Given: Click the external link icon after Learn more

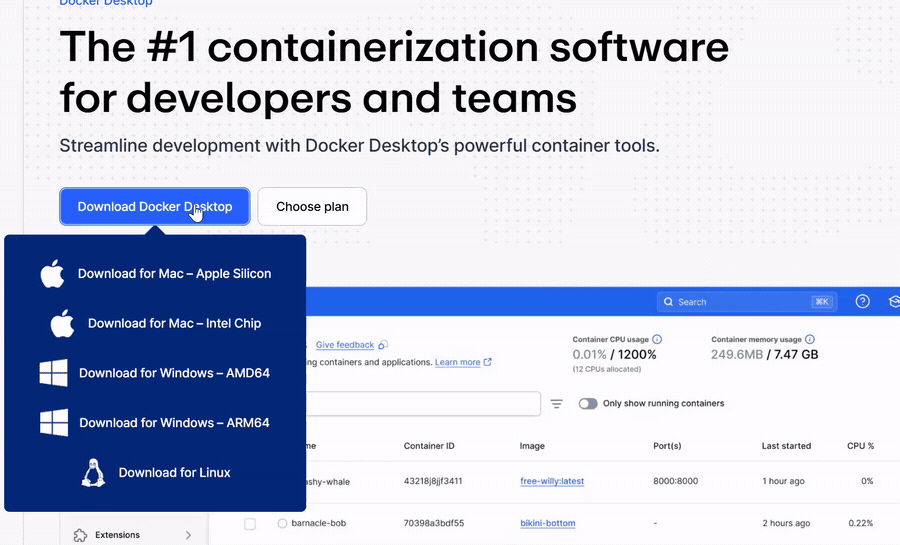Looking at the screenshot, I should pyautogui.click(x=487, y=362).
